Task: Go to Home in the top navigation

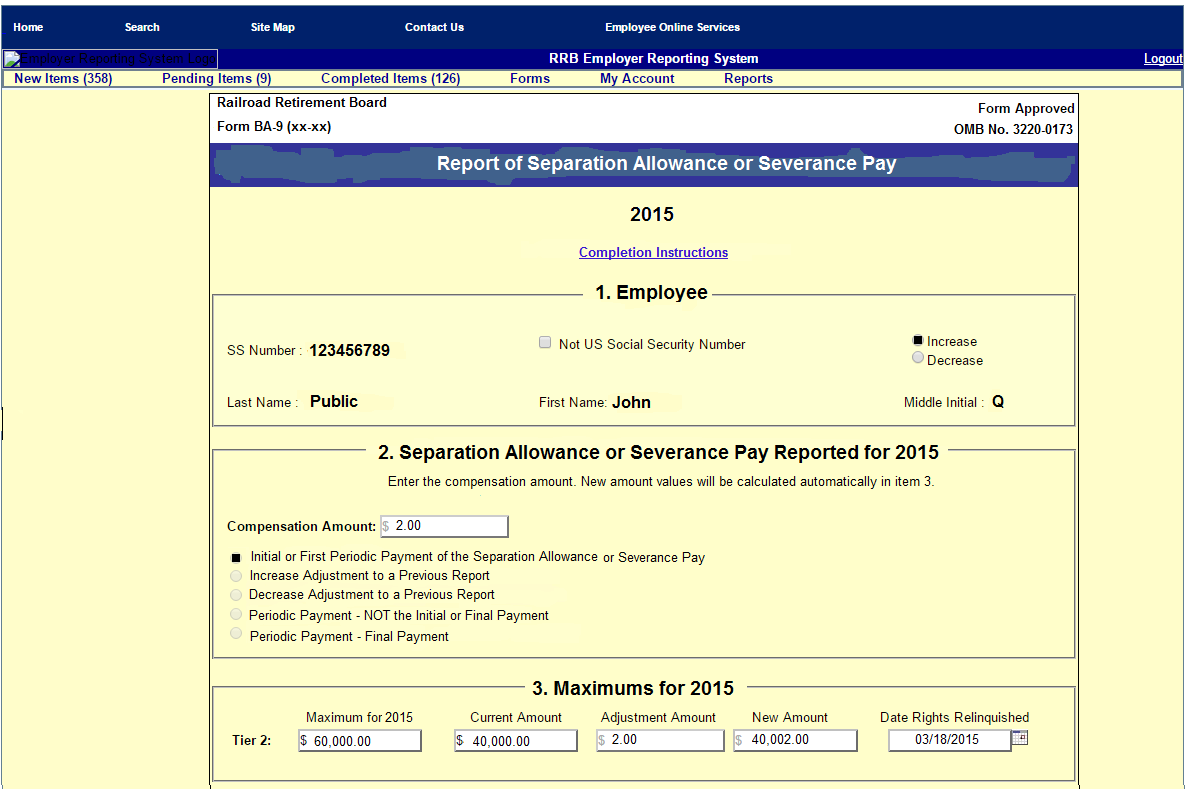Action: [x=28, y=27]
